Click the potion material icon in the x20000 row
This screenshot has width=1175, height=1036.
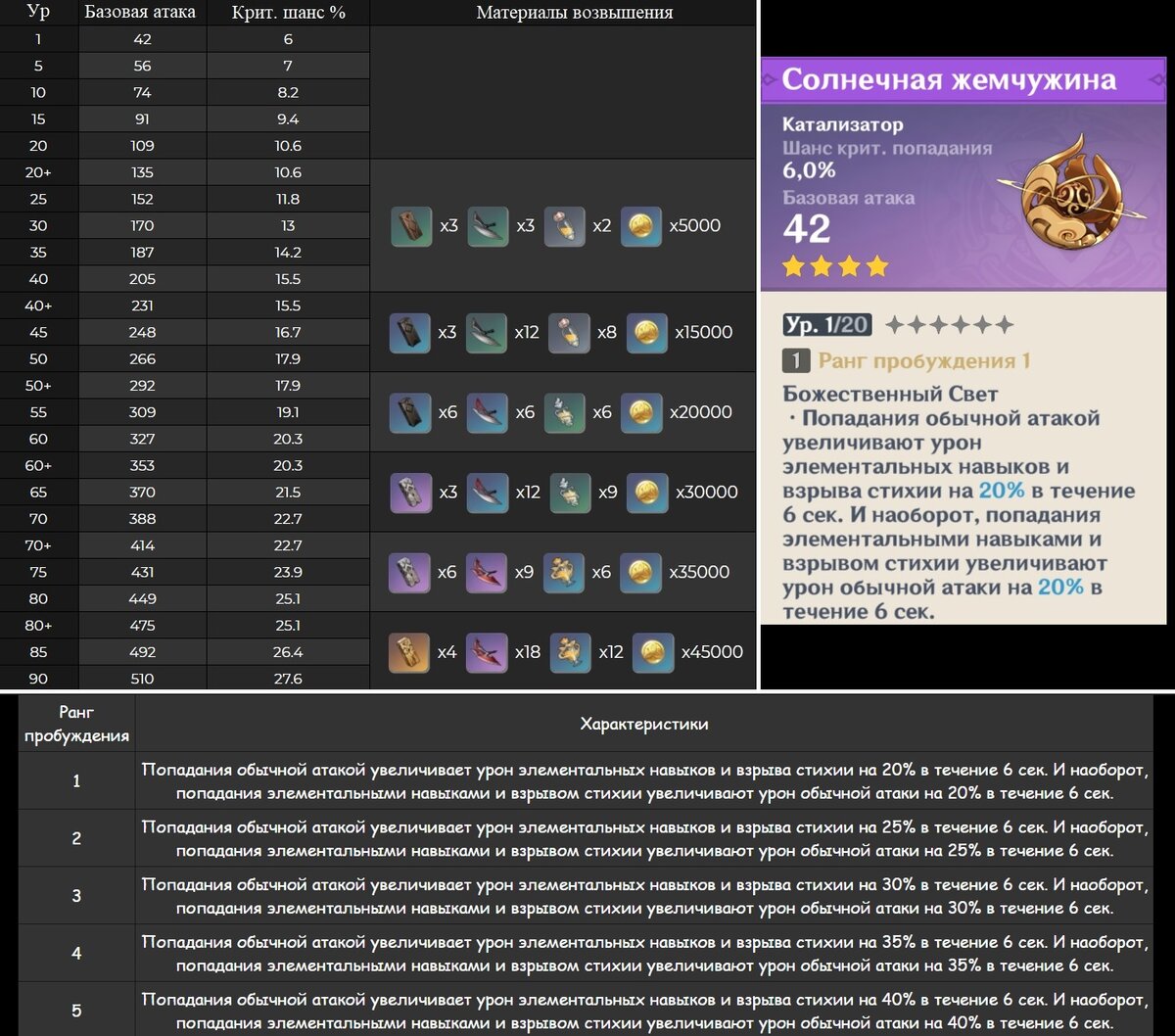564,413
